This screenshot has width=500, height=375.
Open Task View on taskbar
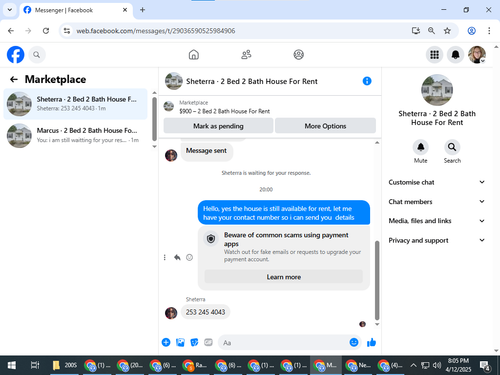[35, 365]
